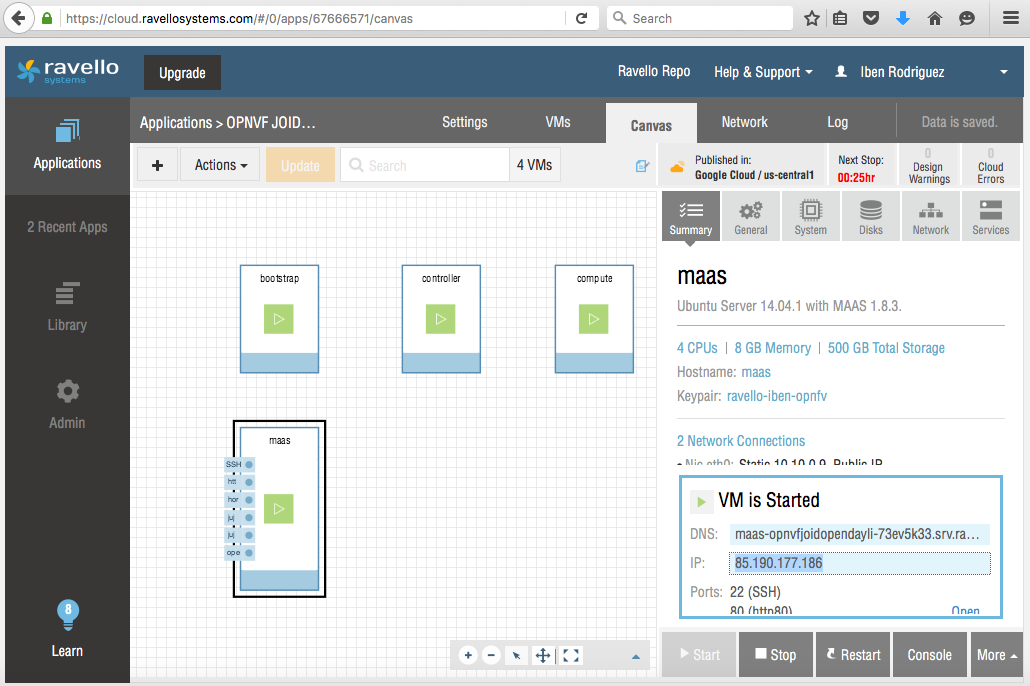Viewport: 1030px width, 686px height.
Task: Open the Ravello Repo link
Action: click(x=654, y=71)
